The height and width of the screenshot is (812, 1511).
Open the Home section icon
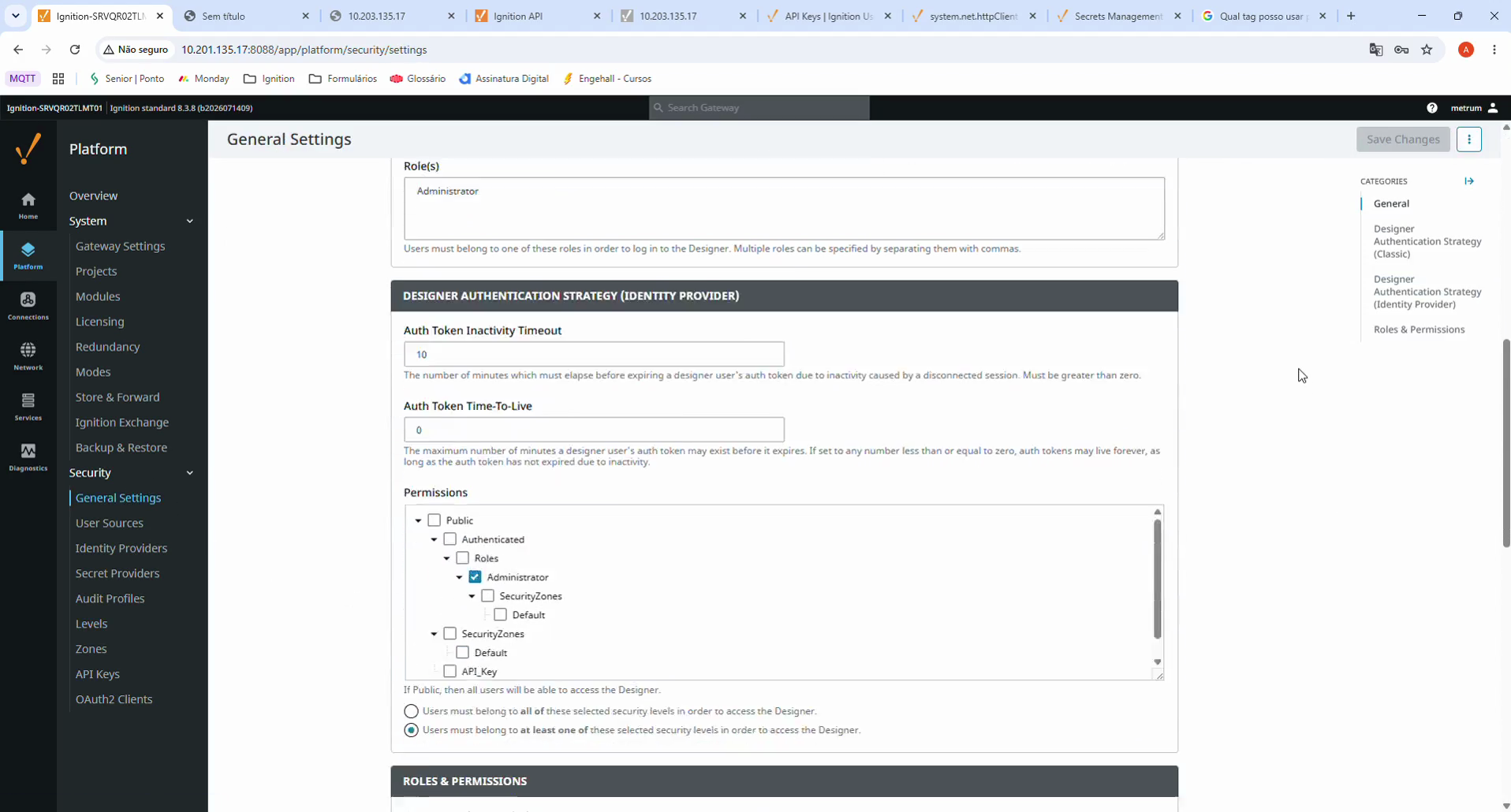click(28, 206)
